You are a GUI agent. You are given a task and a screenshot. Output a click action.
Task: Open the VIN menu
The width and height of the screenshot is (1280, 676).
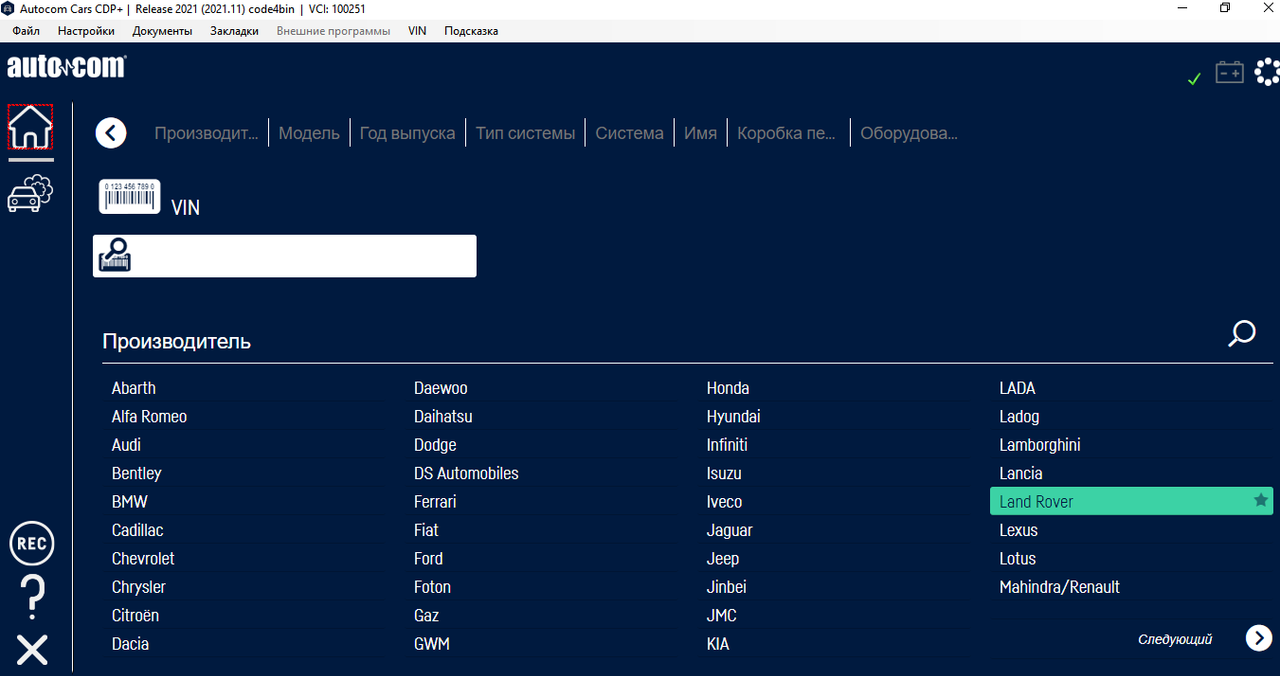pos(417,31)
